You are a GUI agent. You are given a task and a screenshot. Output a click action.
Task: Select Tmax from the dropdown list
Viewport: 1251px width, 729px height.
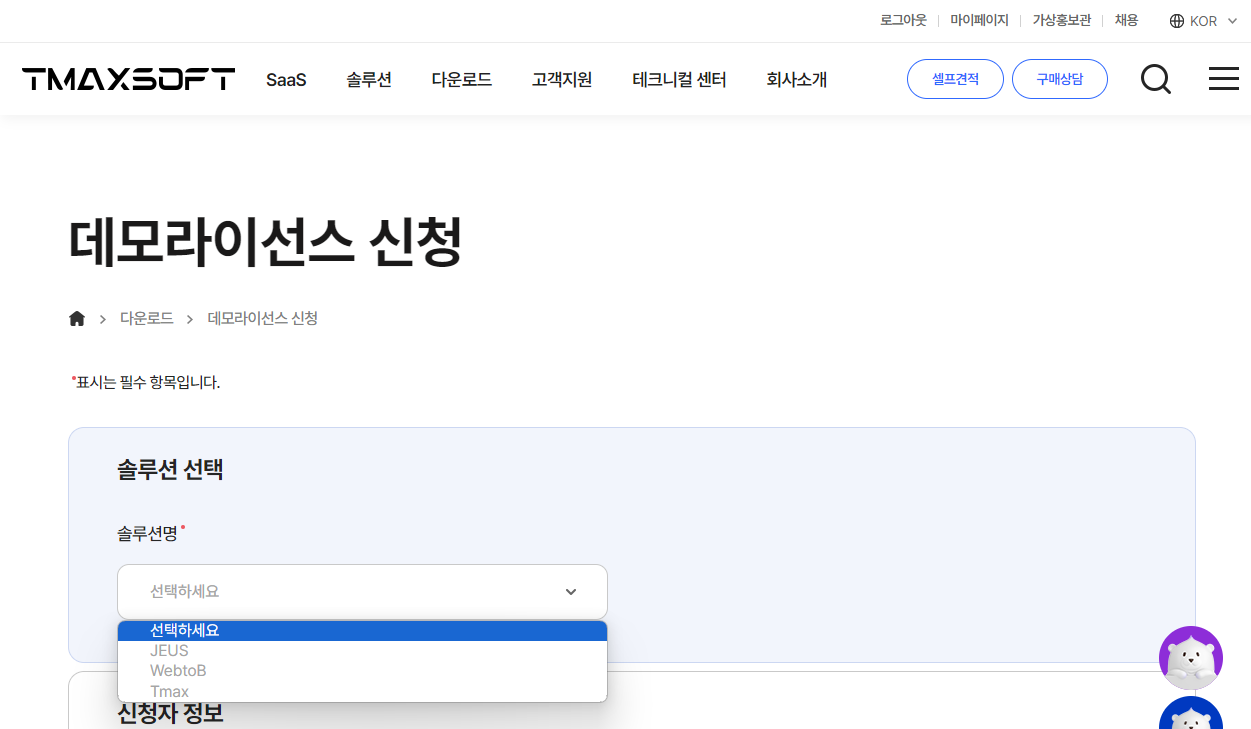[362, 691]
